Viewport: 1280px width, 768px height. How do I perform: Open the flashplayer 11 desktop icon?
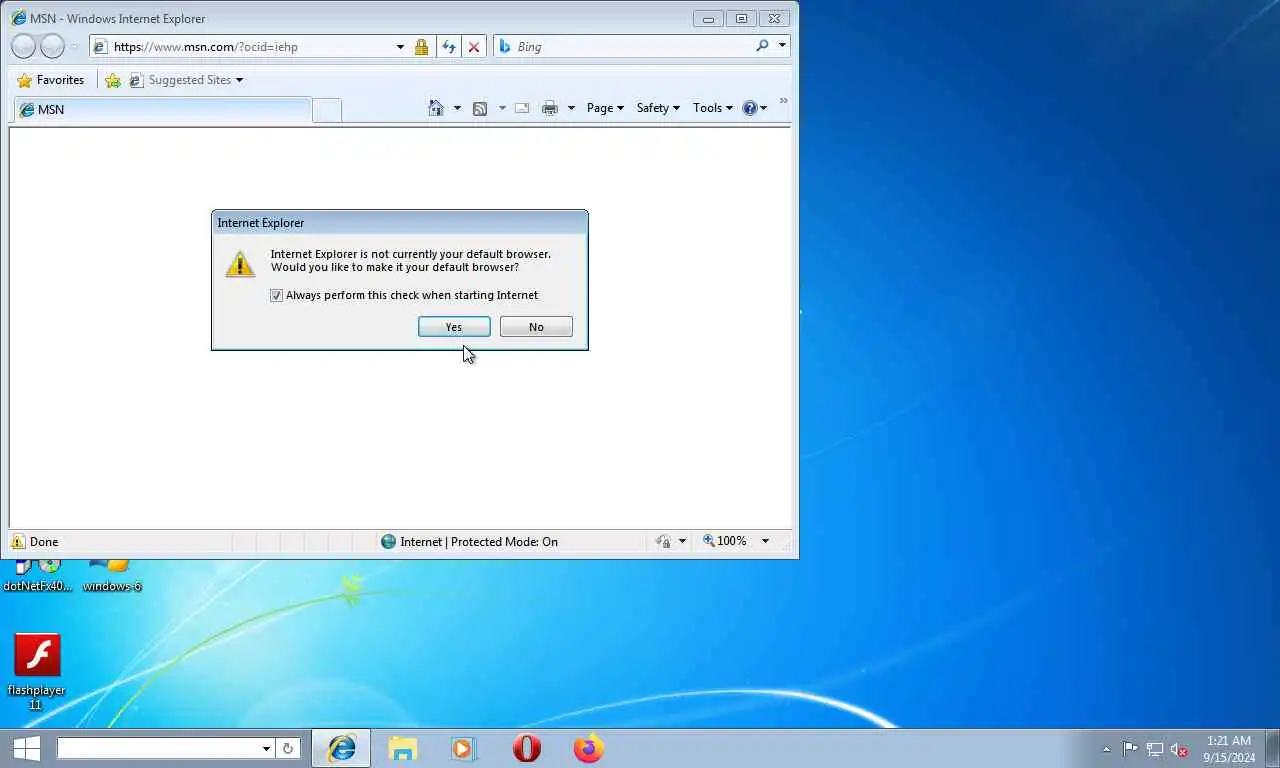[37, 671]
